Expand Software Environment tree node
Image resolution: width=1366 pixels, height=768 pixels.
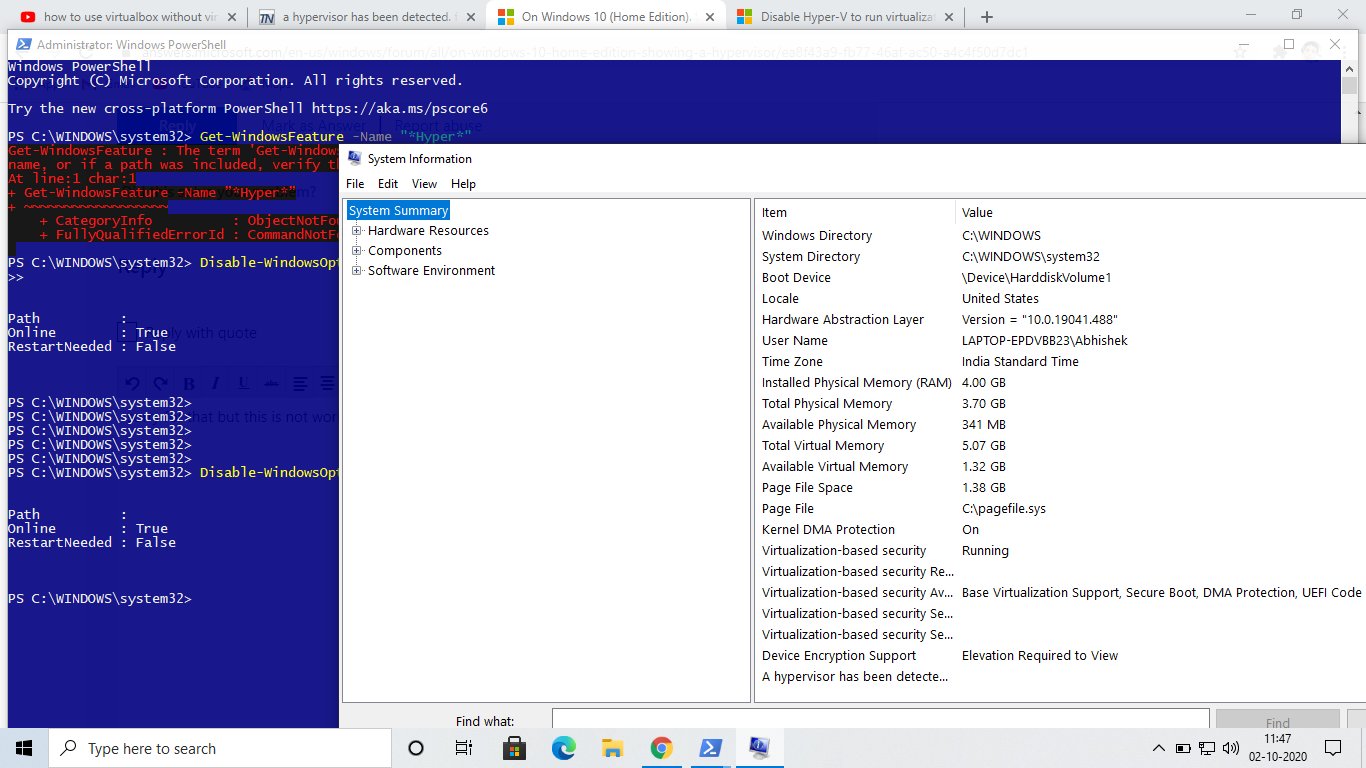357,270
